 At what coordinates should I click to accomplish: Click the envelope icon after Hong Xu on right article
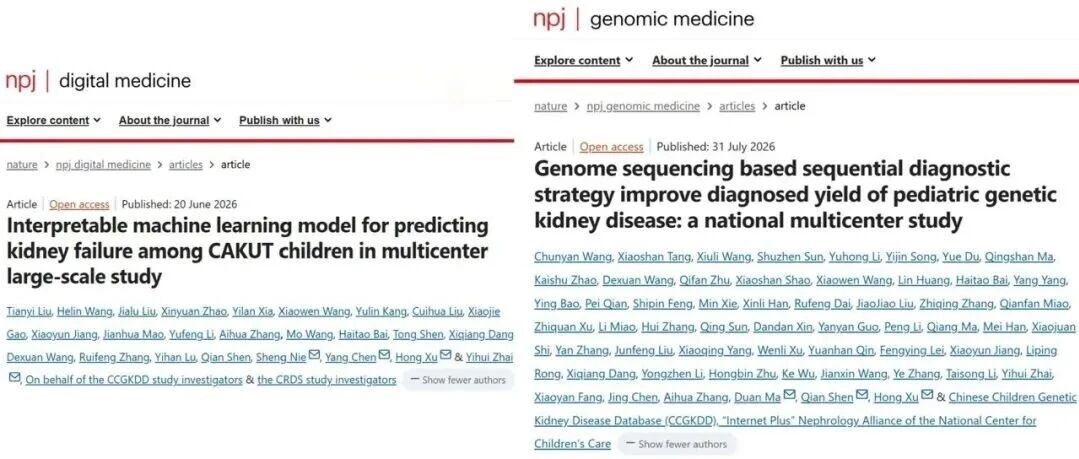927,396
